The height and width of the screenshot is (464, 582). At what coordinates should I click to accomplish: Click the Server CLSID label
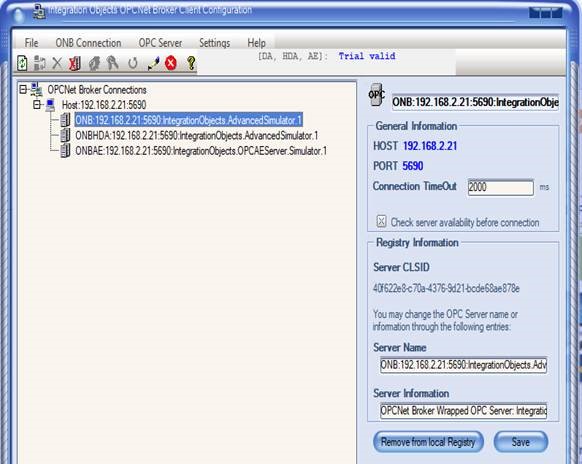coord(401,267)
